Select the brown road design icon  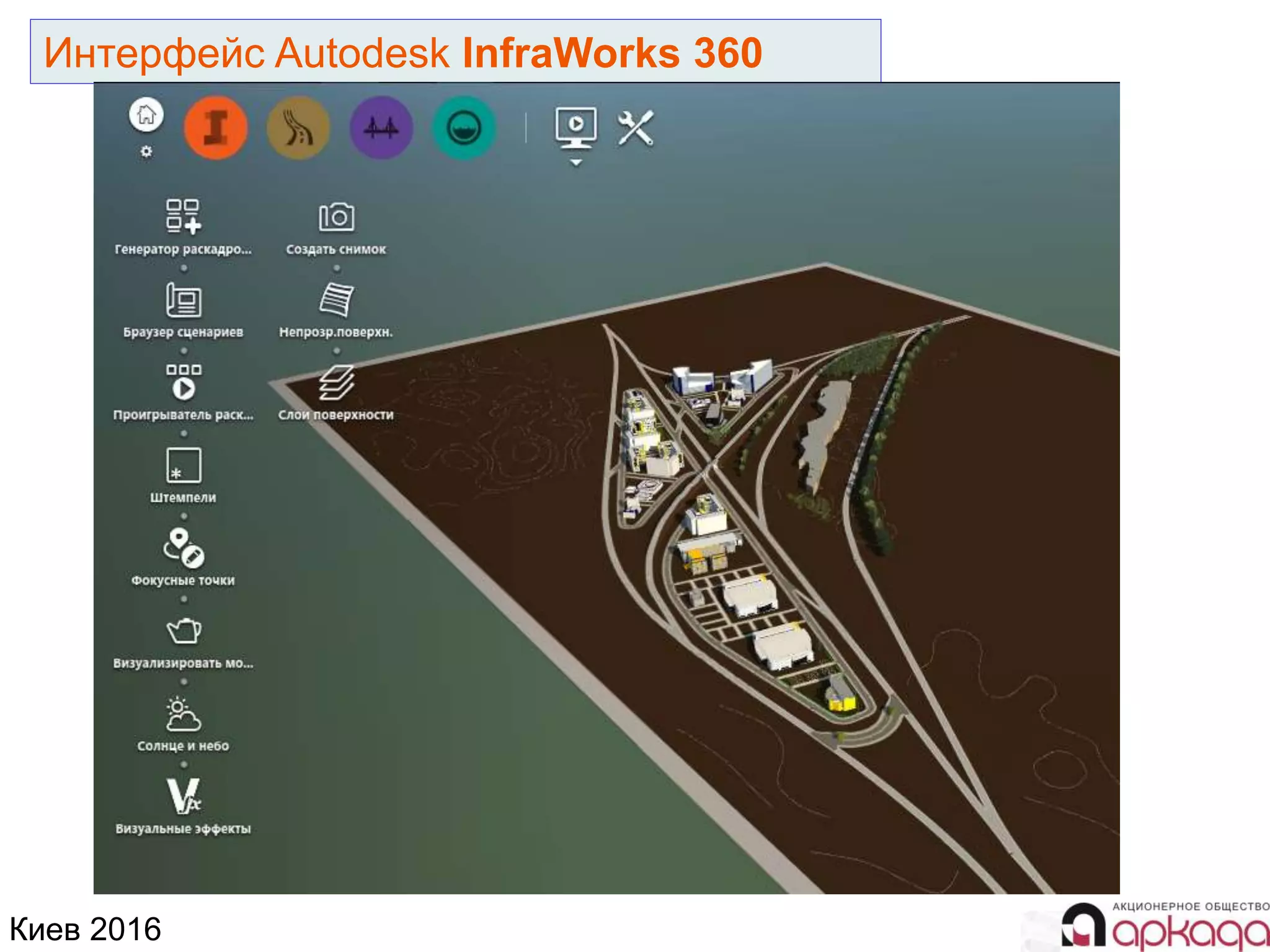click(x=298, y=128)
